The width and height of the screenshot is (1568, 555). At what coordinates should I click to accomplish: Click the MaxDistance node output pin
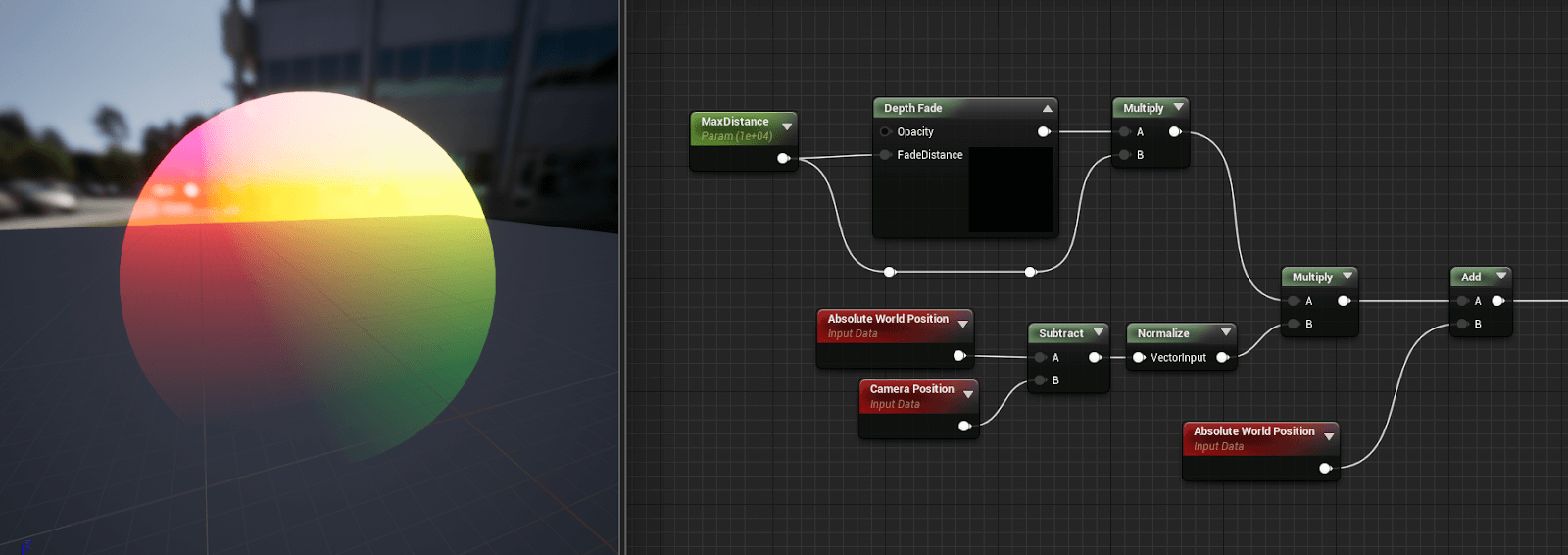tap(783, 158)
